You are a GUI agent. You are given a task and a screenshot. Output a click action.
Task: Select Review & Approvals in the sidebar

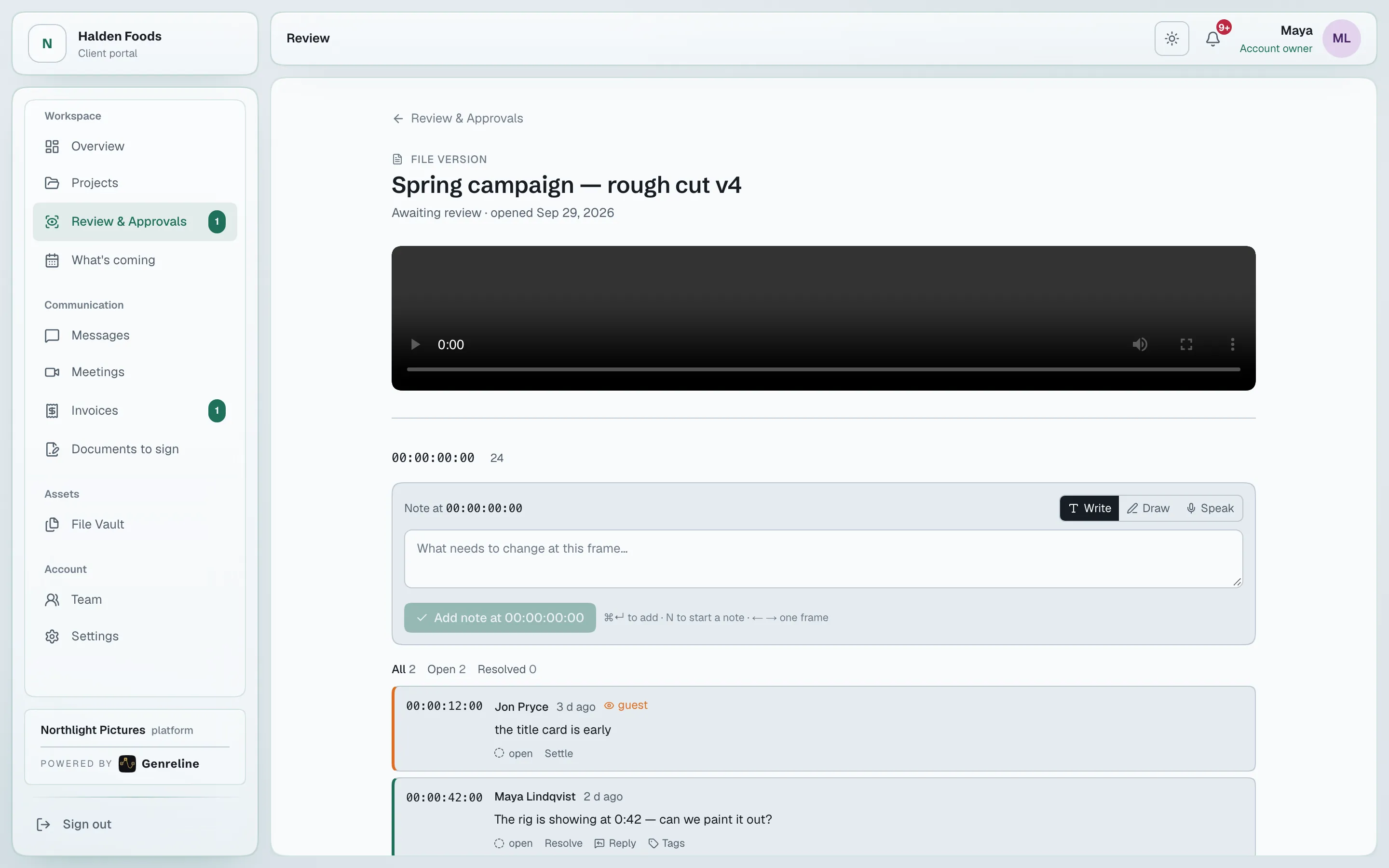[135, 222]
